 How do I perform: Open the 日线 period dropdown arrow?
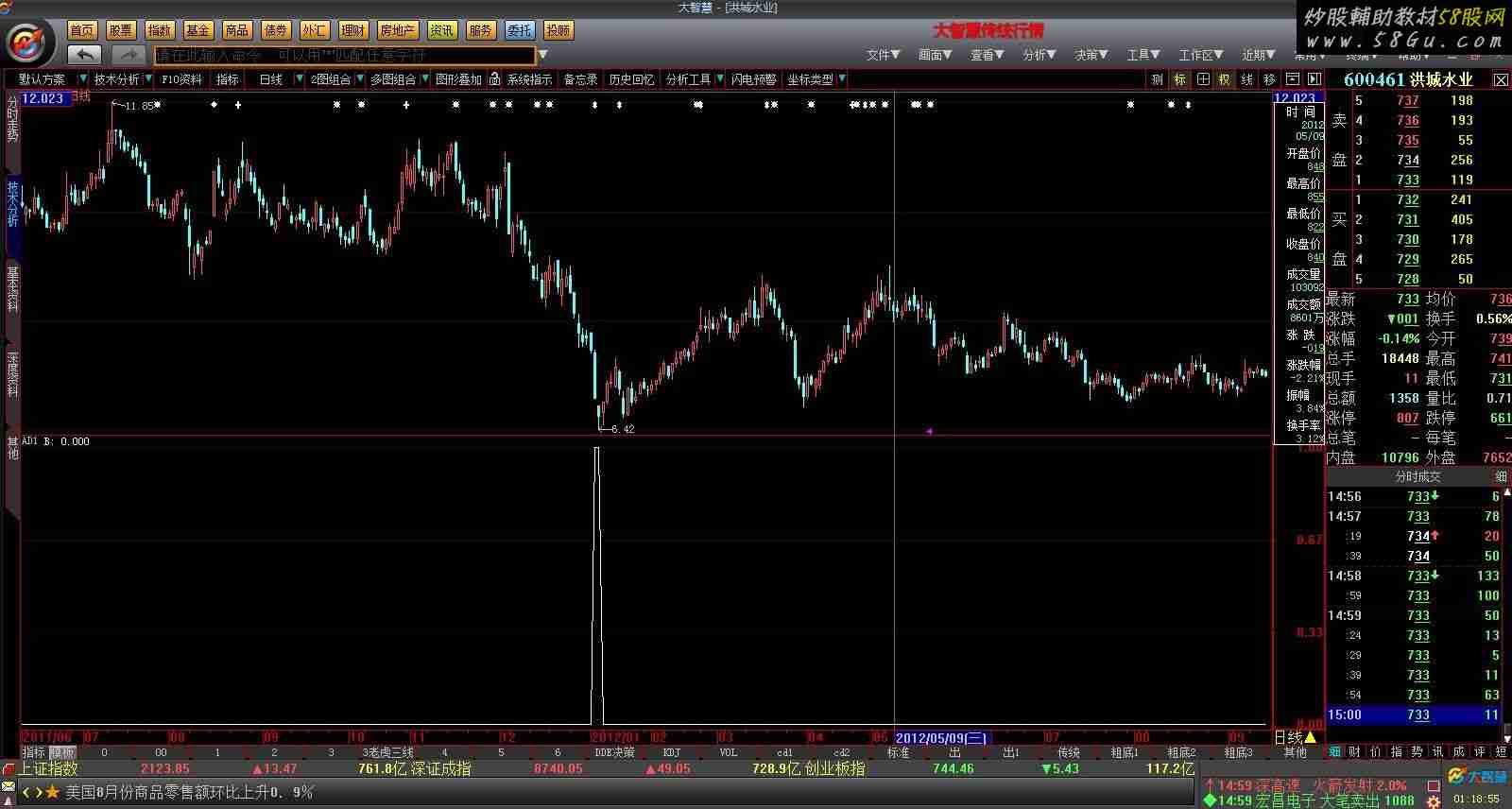pos(300,79)
